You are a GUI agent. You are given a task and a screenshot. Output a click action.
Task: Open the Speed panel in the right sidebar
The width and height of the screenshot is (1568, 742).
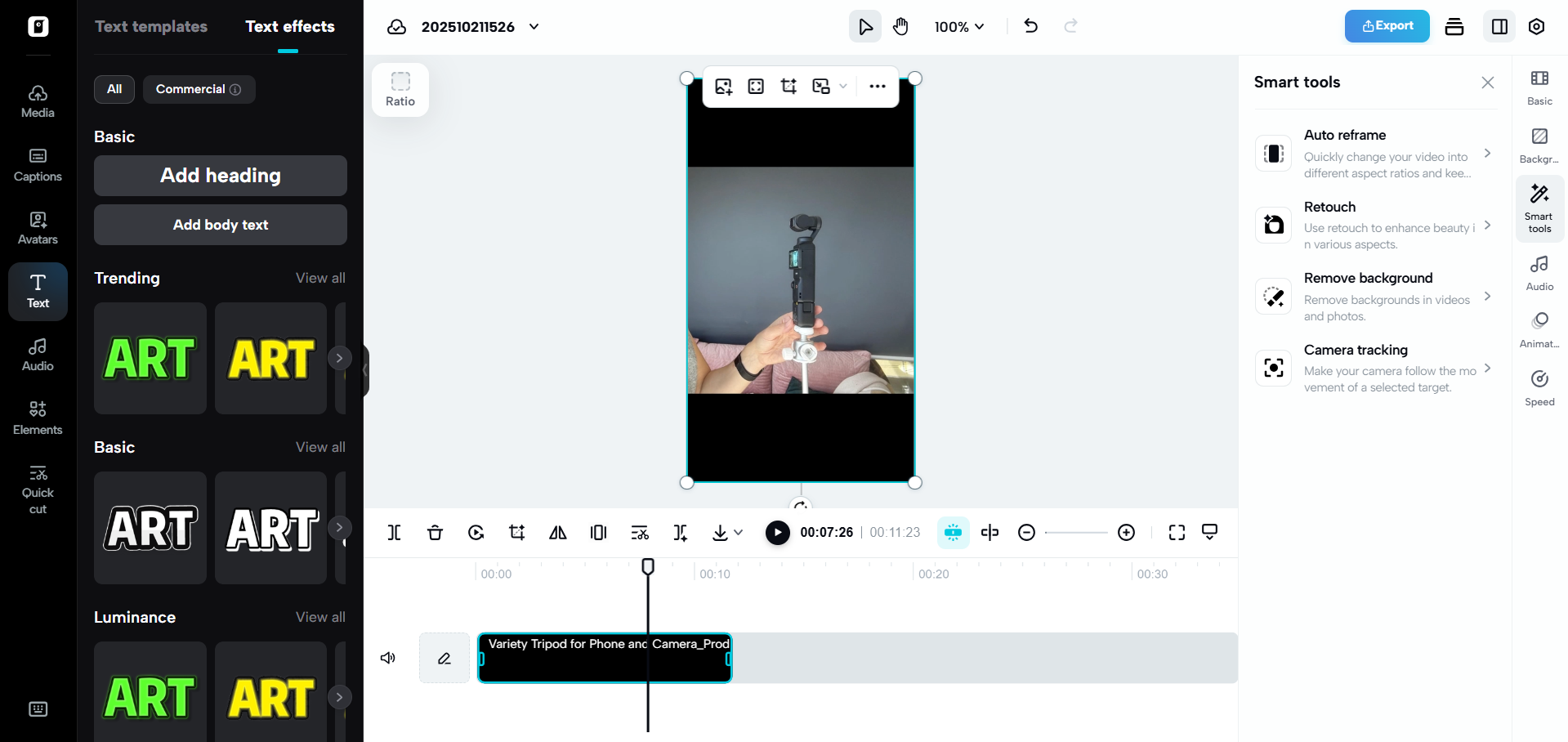coord(1539,387)
